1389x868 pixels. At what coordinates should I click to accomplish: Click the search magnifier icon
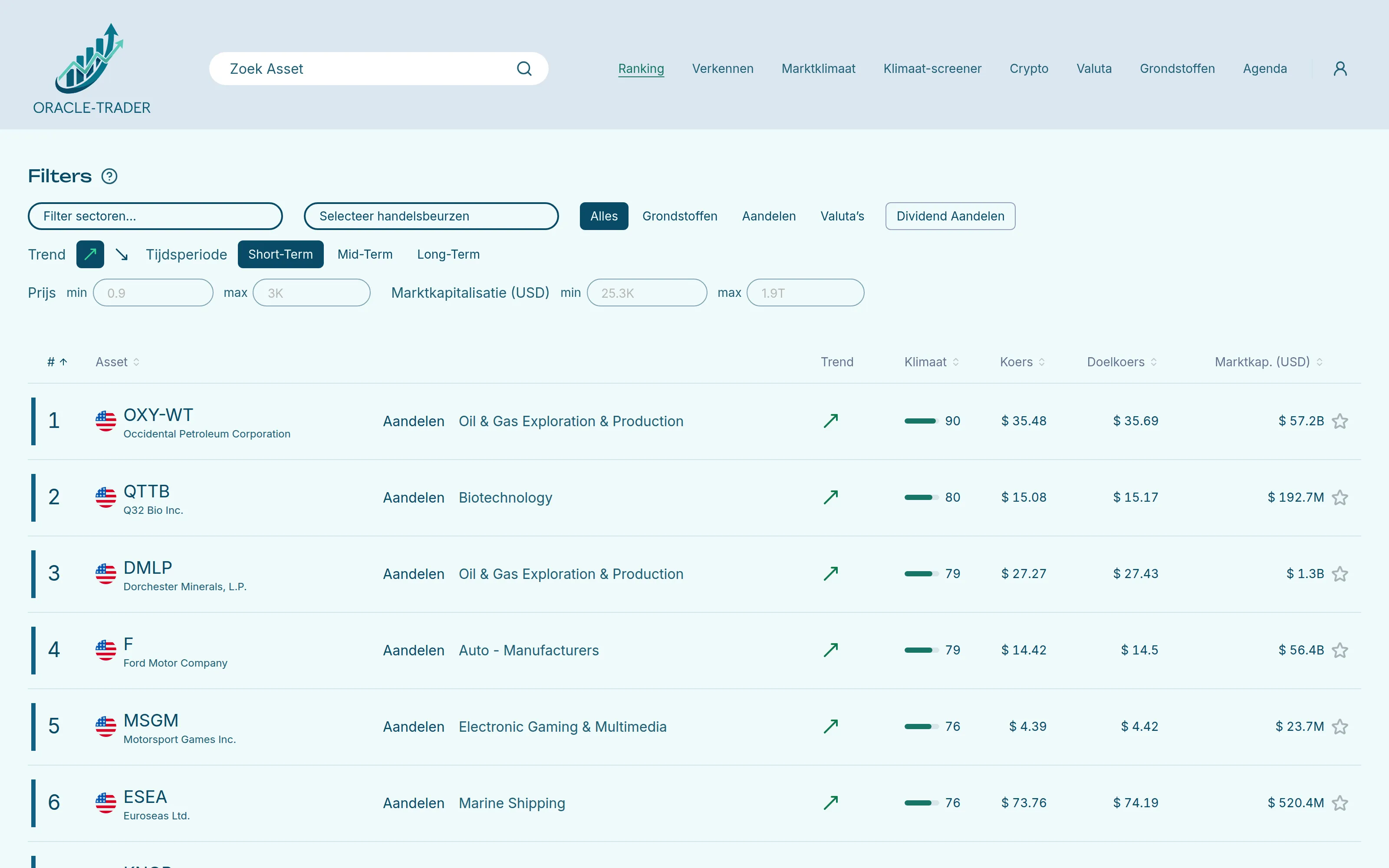tap(524, 69)
